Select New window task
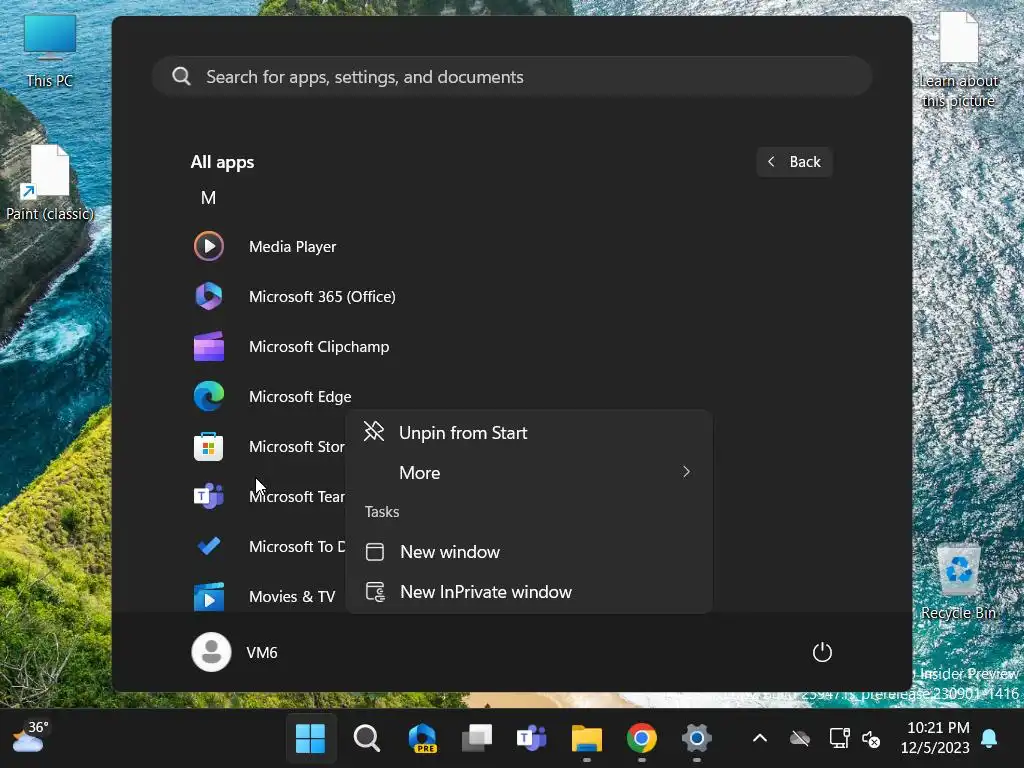The height and width of the screenshot is (768, 1024). click(529, 552)
